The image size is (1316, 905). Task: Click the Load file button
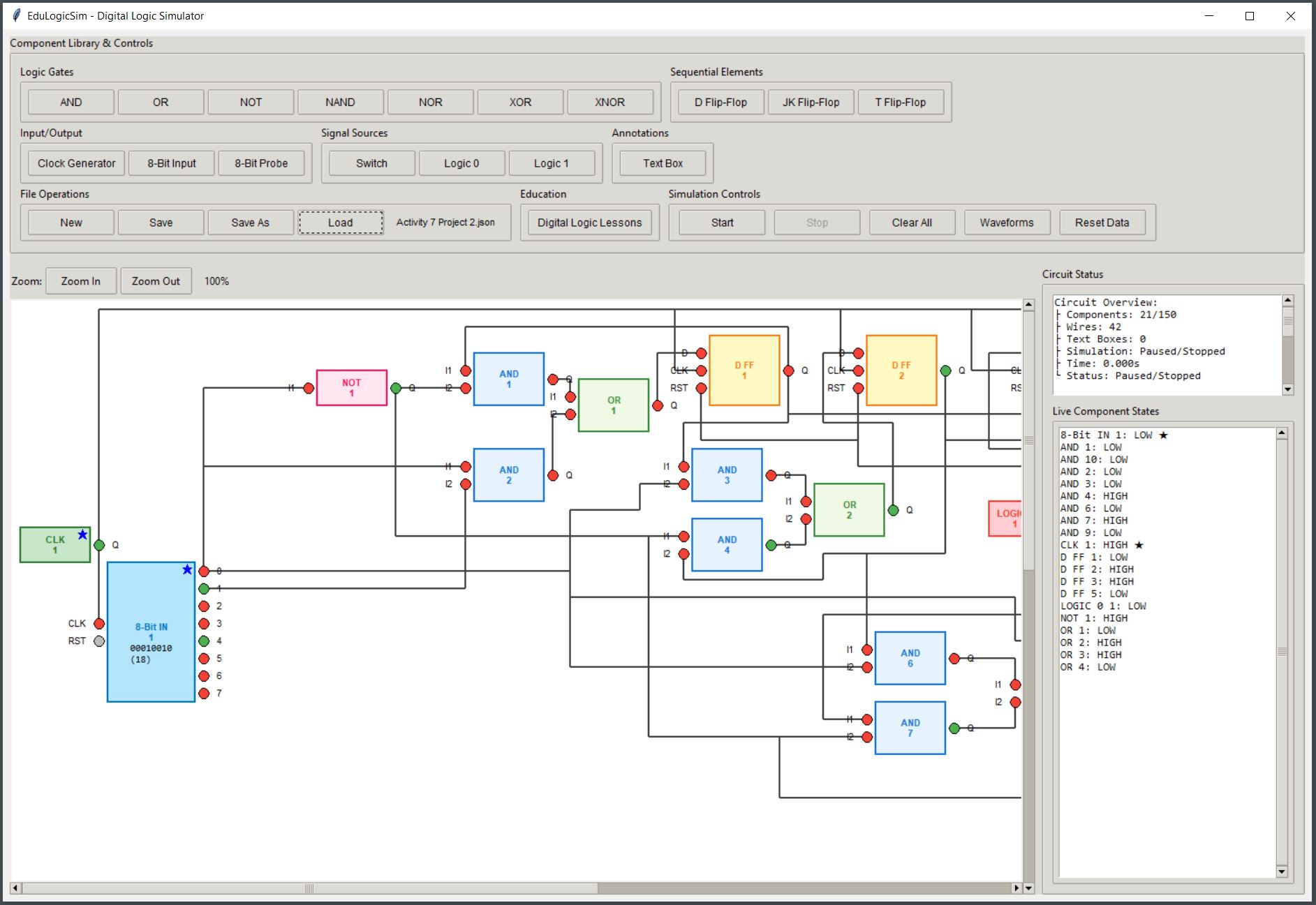click(341, 223)
